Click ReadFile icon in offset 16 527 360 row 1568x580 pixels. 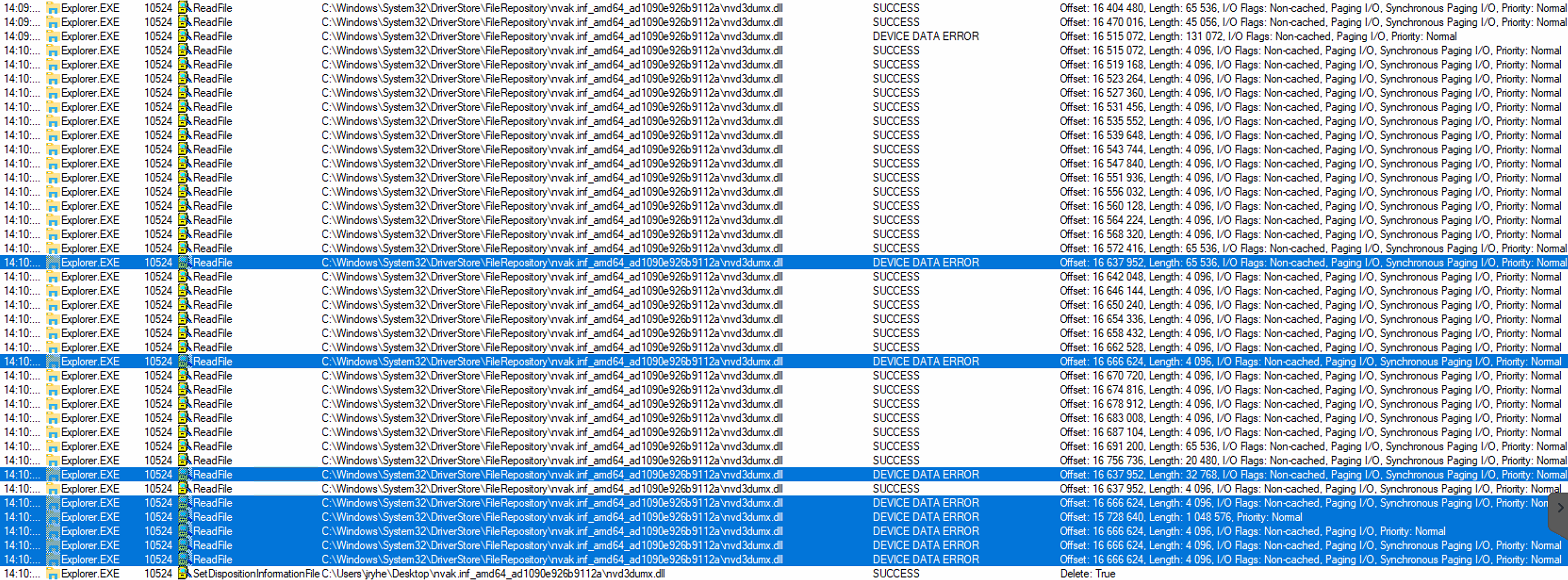coord(184,92)
